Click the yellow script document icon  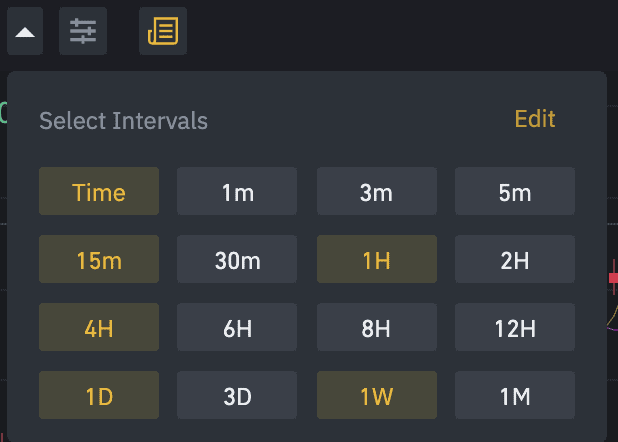(x=163, y=31)
